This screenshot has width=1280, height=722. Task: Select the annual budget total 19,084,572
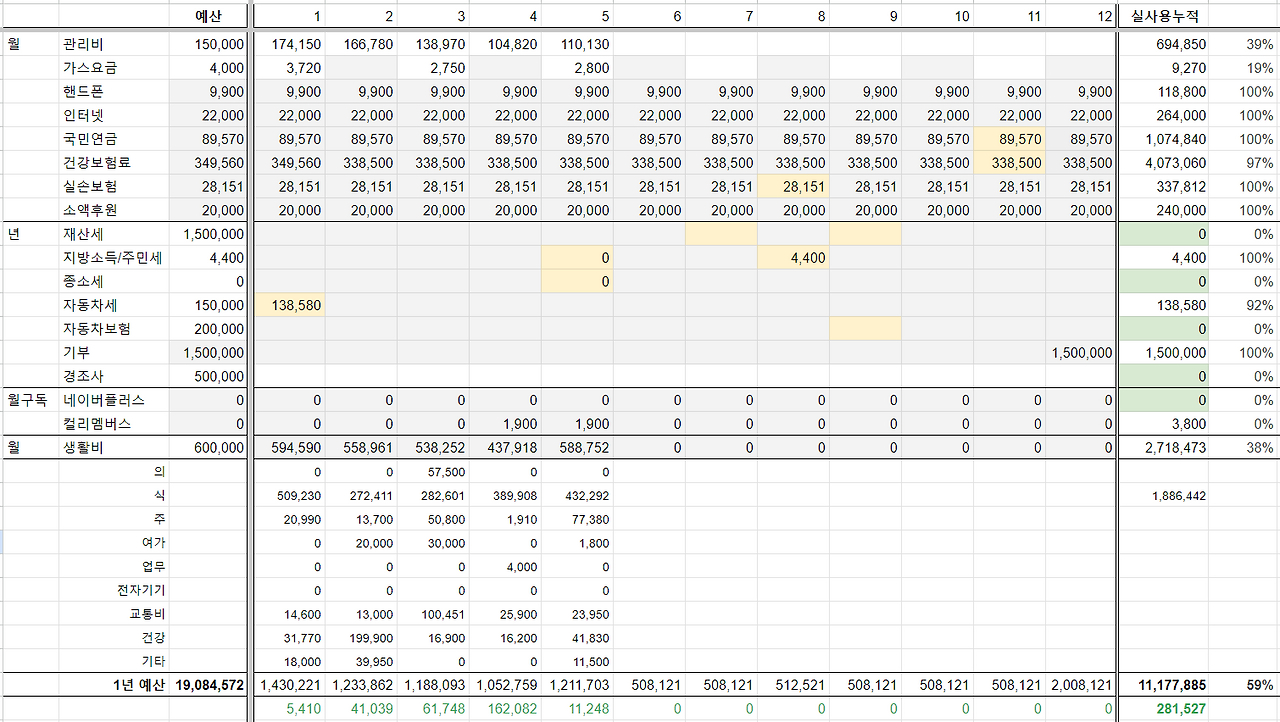(x=209, y=685)
